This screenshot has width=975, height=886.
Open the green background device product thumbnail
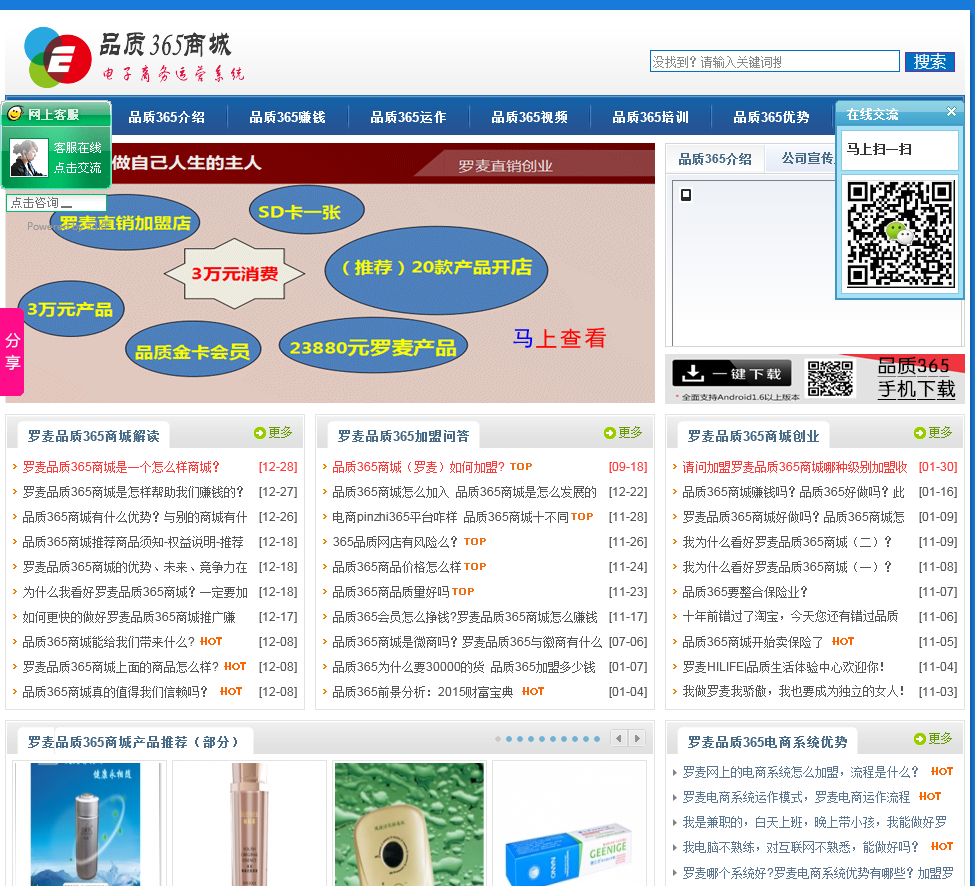click(x=409, y=824)
